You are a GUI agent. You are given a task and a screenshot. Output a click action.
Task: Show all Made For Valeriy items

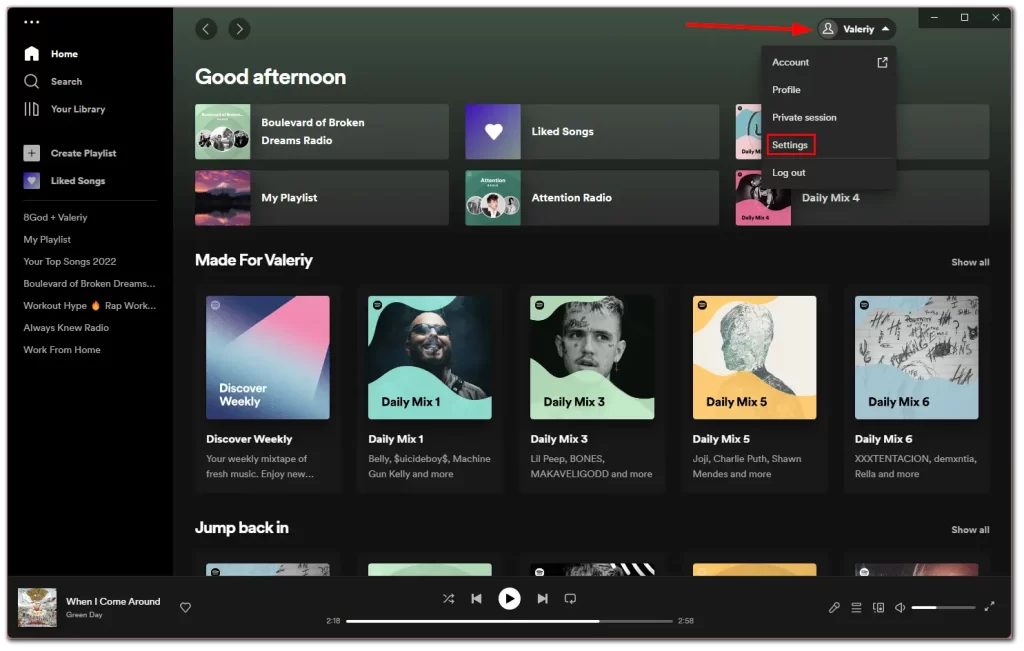click(970, 262)
